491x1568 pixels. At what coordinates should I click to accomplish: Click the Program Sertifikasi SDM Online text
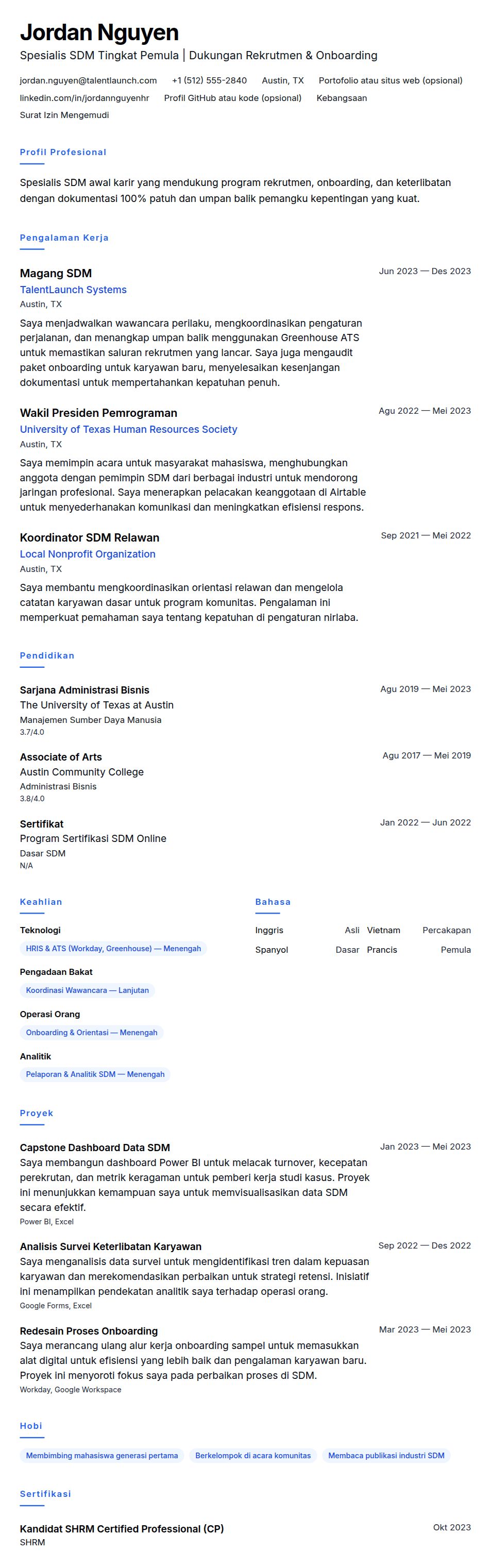(x=93, y=838)
